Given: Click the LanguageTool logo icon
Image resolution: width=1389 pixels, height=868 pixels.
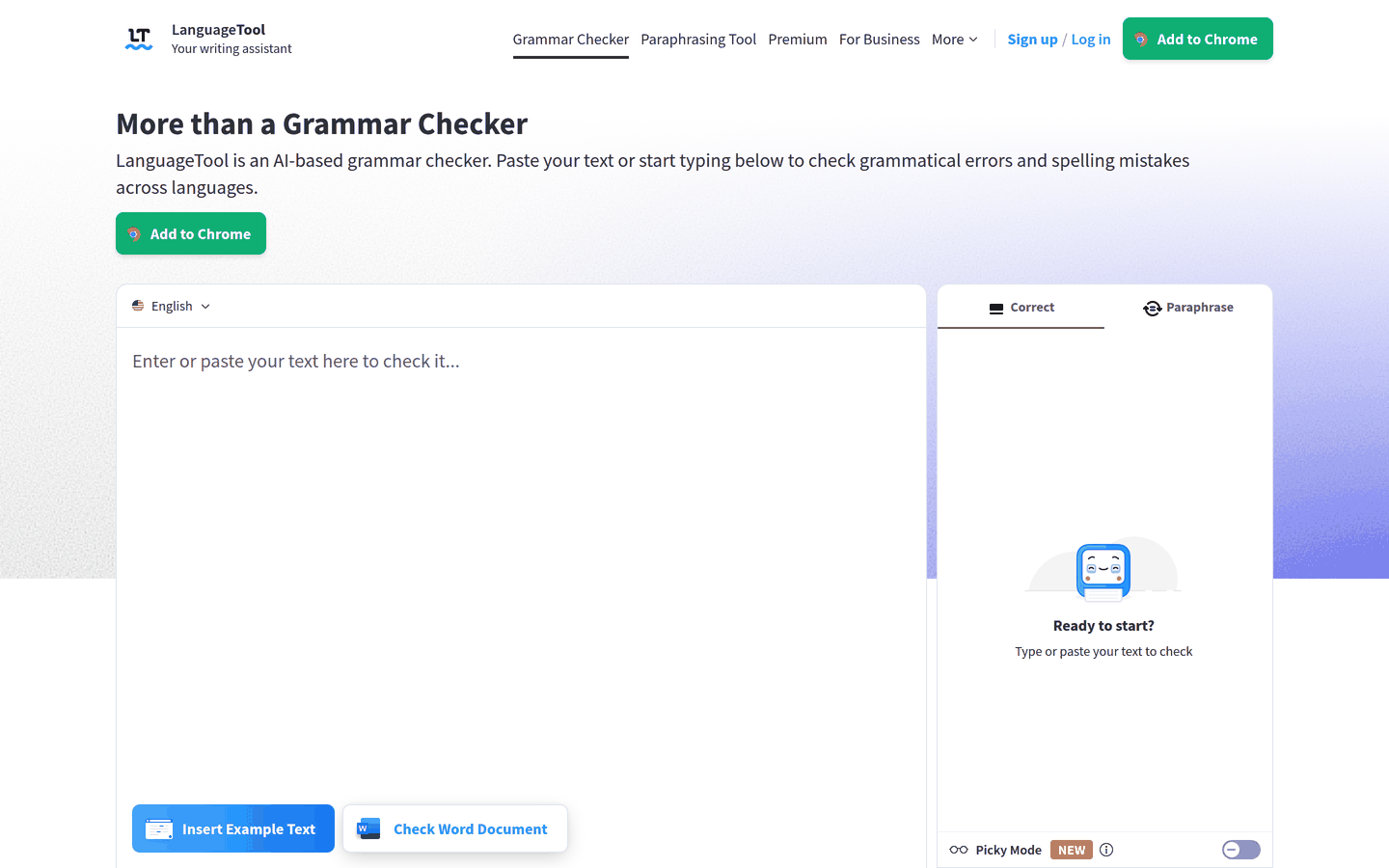Looking at the screenshot, I should click(x=139, y=39).
